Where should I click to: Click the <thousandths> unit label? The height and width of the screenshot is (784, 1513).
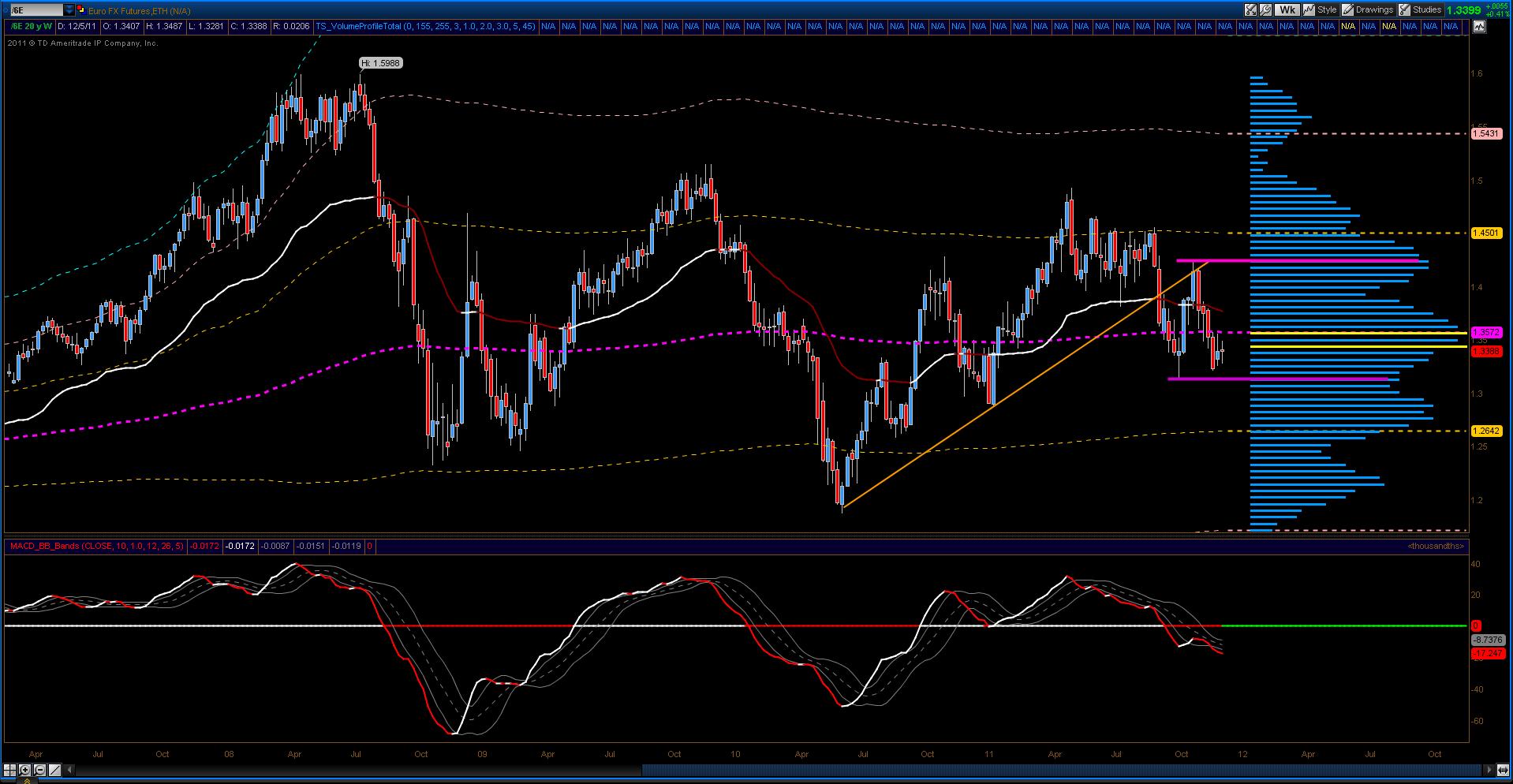(1436, 546)
